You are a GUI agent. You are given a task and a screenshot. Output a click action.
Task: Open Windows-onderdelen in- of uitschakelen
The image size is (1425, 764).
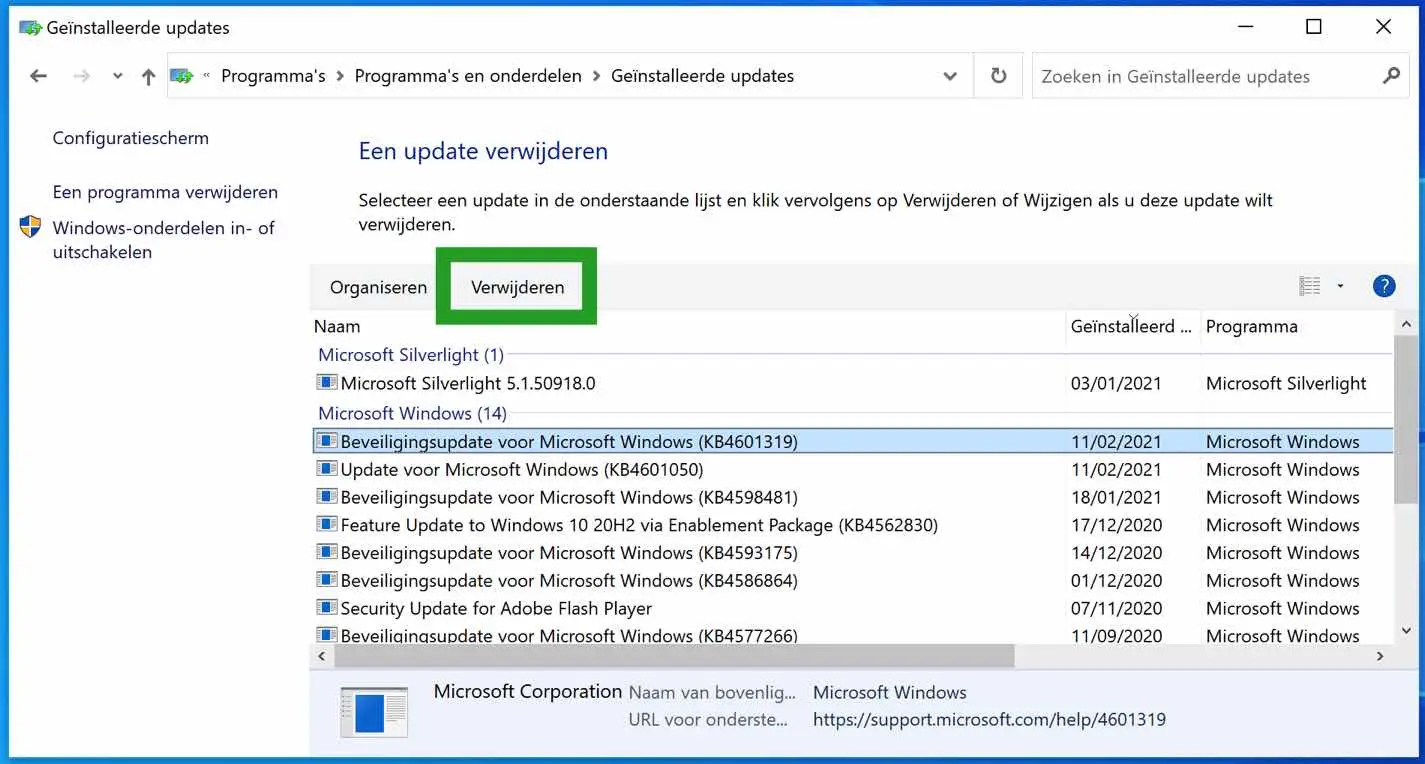coord(164,240)
